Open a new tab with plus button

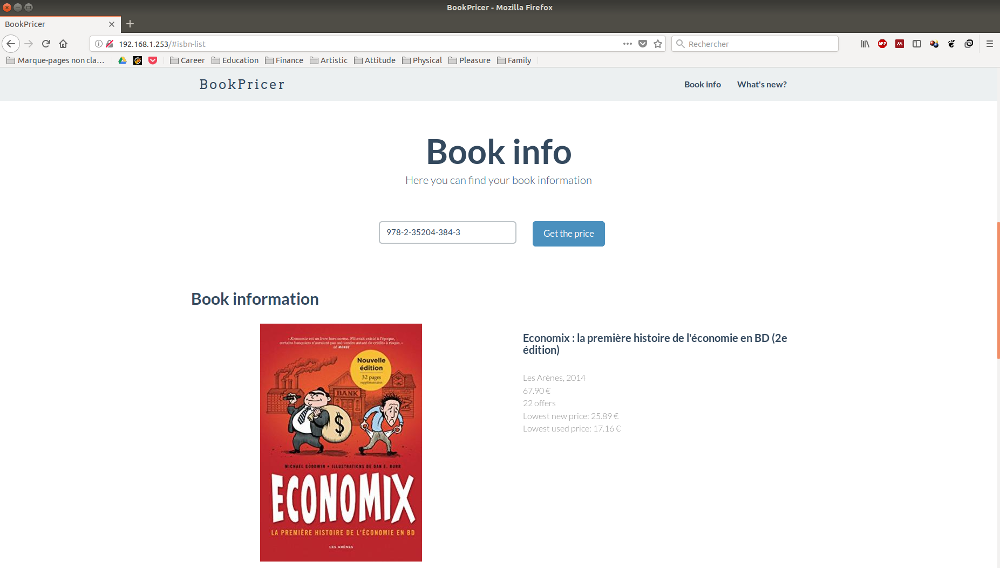pos(130,24)
